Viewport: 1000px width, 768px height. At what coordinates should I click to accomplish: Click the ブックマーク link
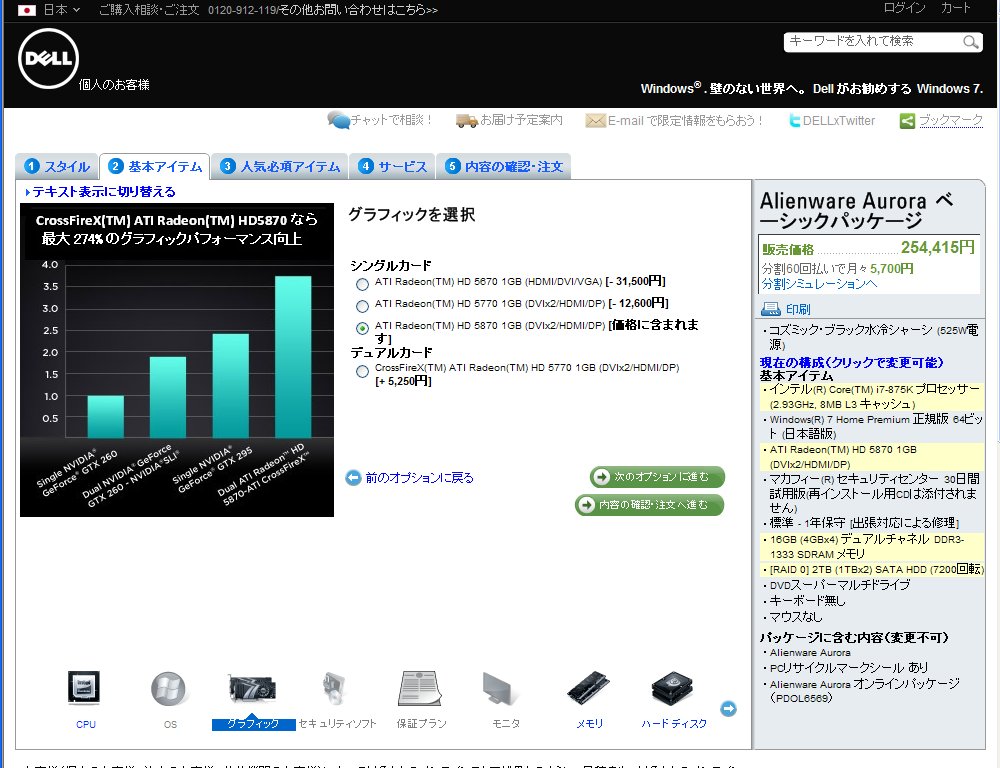951,121
